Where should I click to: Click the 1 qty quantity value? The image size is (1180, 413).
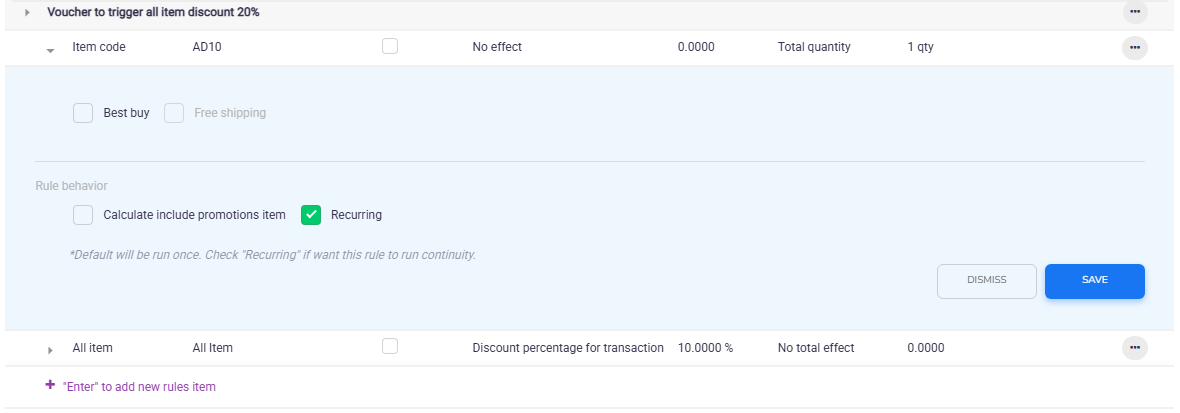point(920,46)
